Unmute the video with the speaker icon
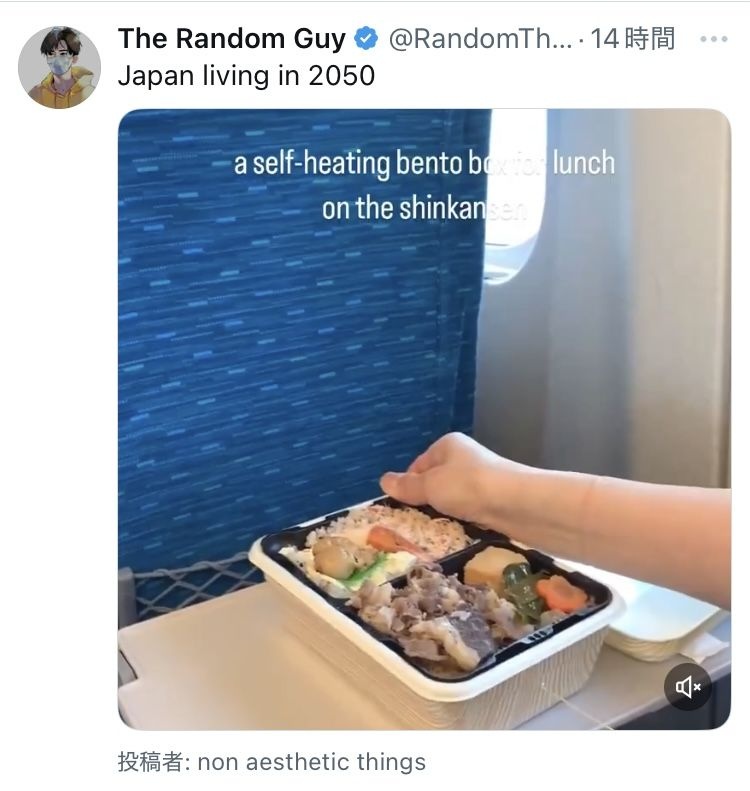The image size is (750, 791). [x=688, y=687]
